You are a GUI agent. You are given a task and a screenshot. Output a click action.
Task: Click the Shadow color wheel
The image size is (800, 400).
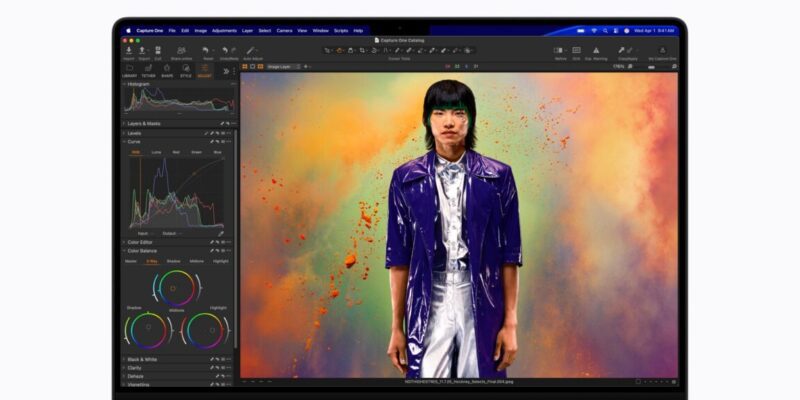click(148, 331)
